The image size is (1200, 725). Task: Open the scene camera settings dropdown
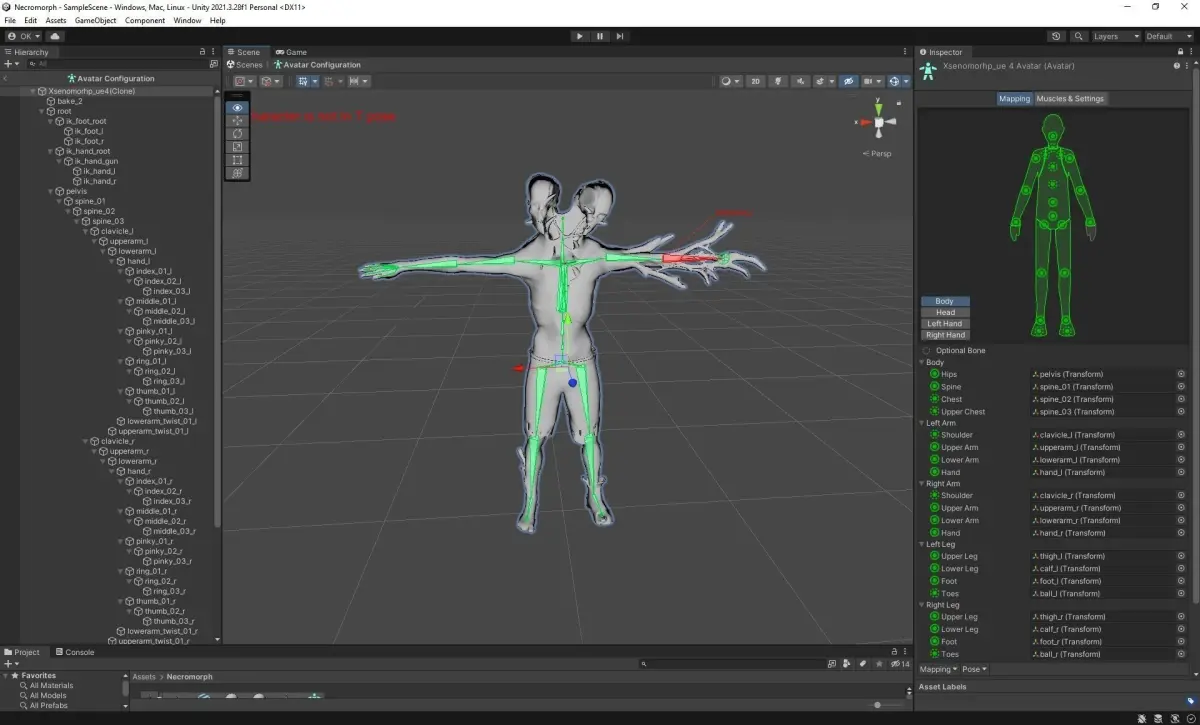pyautogui.click(x=872, y=81)
